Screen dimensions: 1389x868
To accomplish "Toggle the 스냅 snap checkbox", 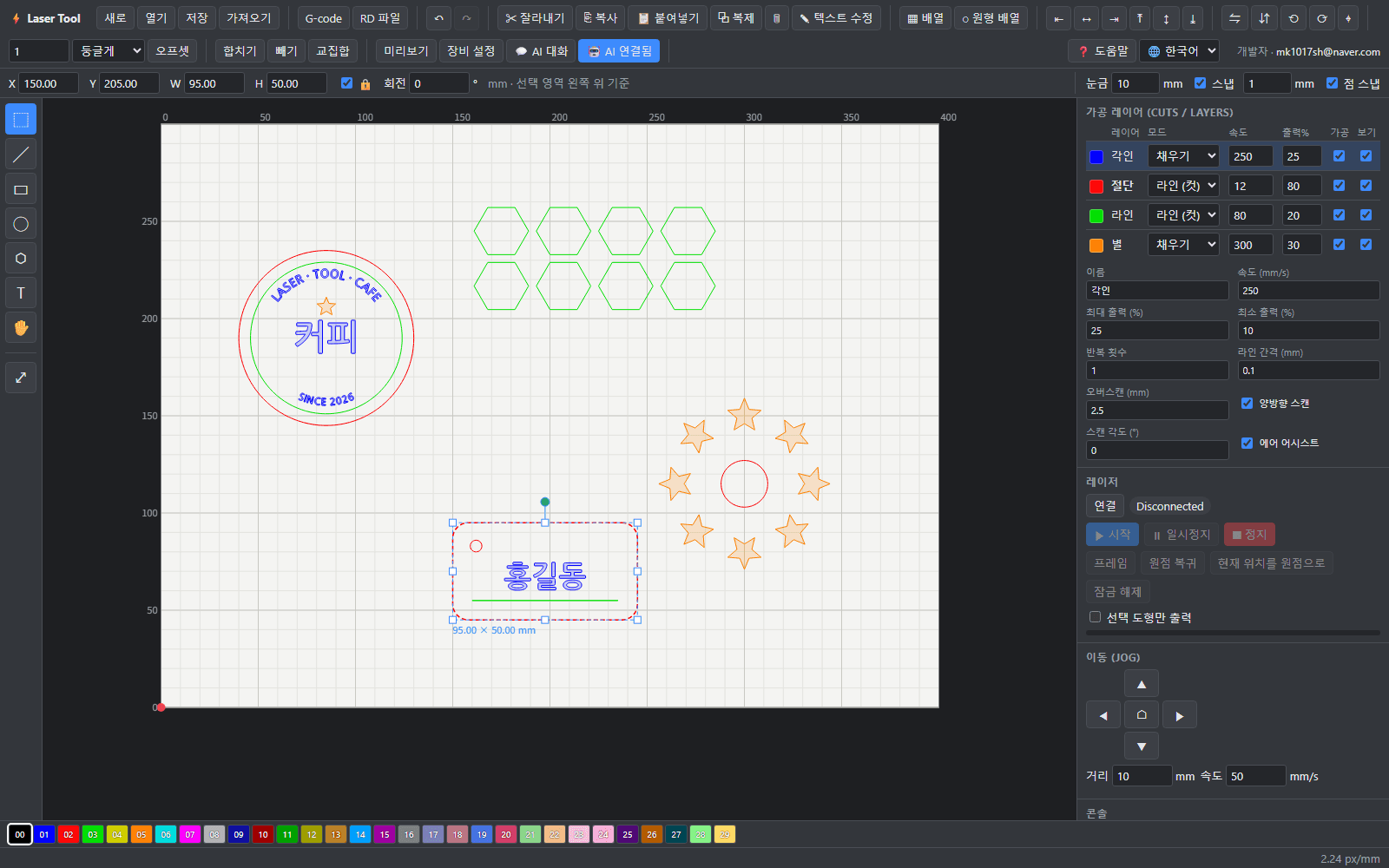I will 1200,83.
